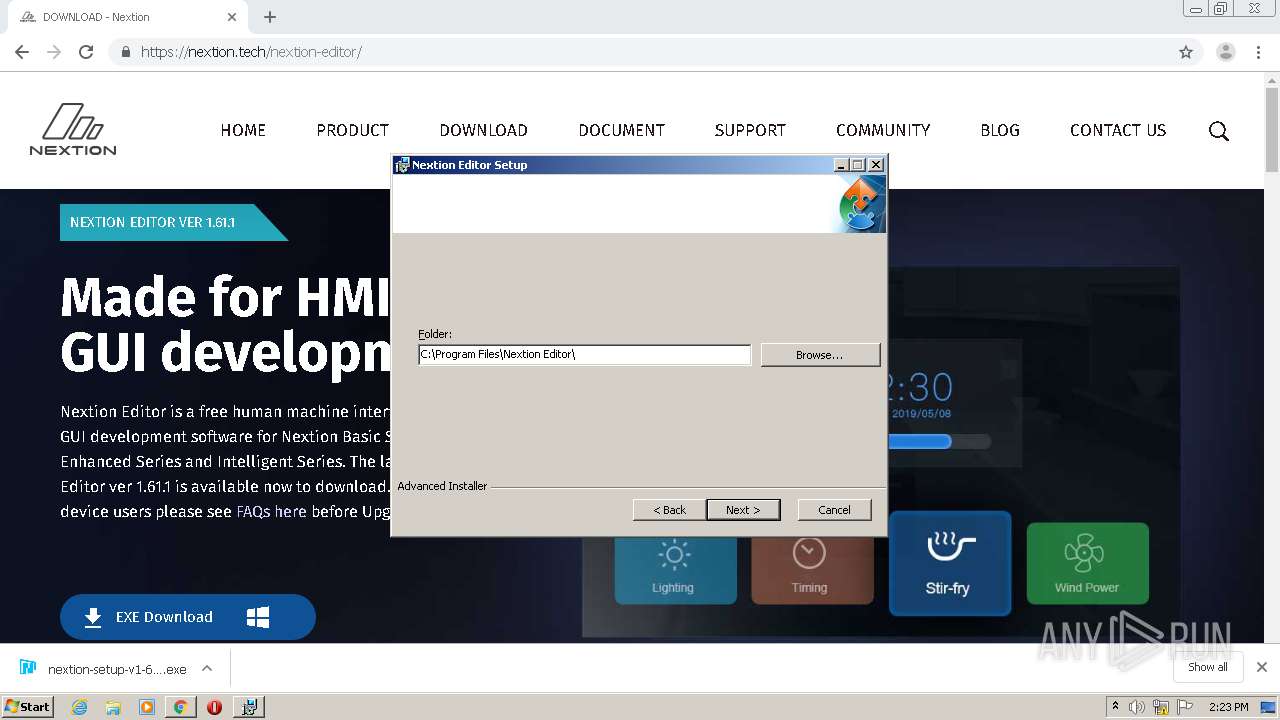Click the Chrome forward arrow
This screenshot has width=1280, height=720.
coord(54,52)
